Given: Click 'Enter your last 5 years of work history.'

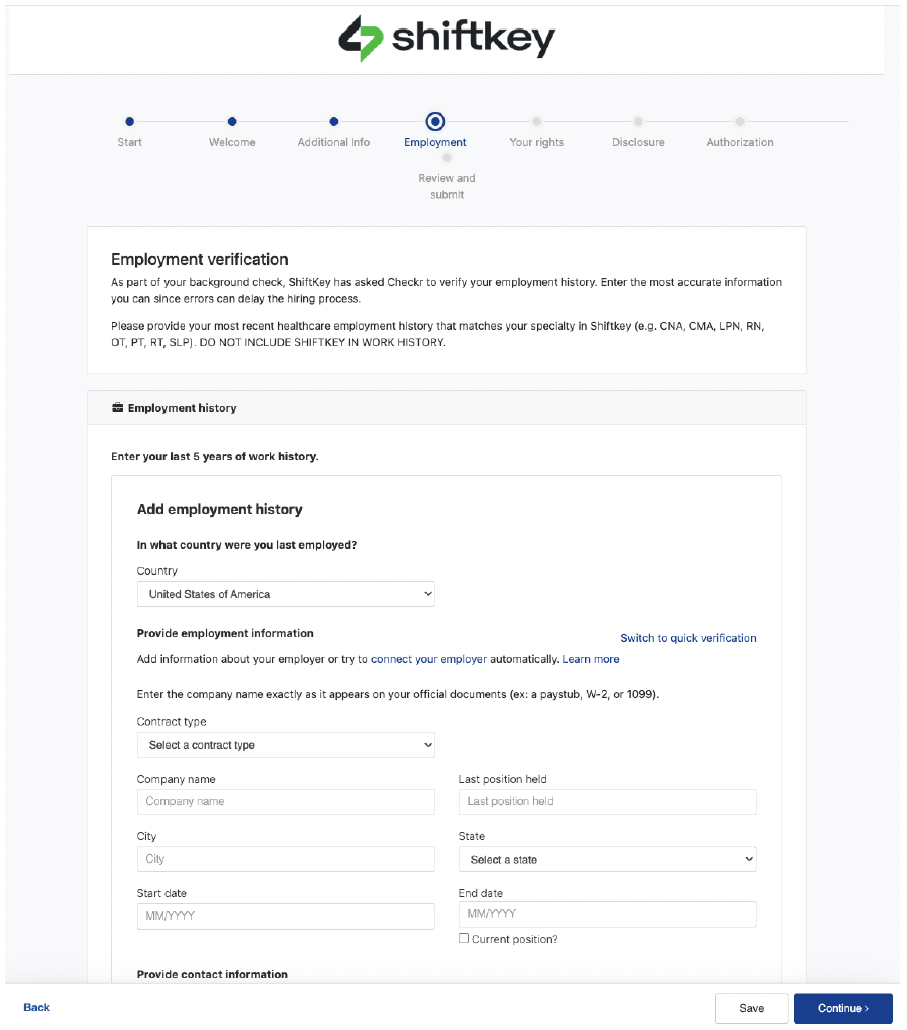Looking at the screenshot, I should (x=215, y=456).
